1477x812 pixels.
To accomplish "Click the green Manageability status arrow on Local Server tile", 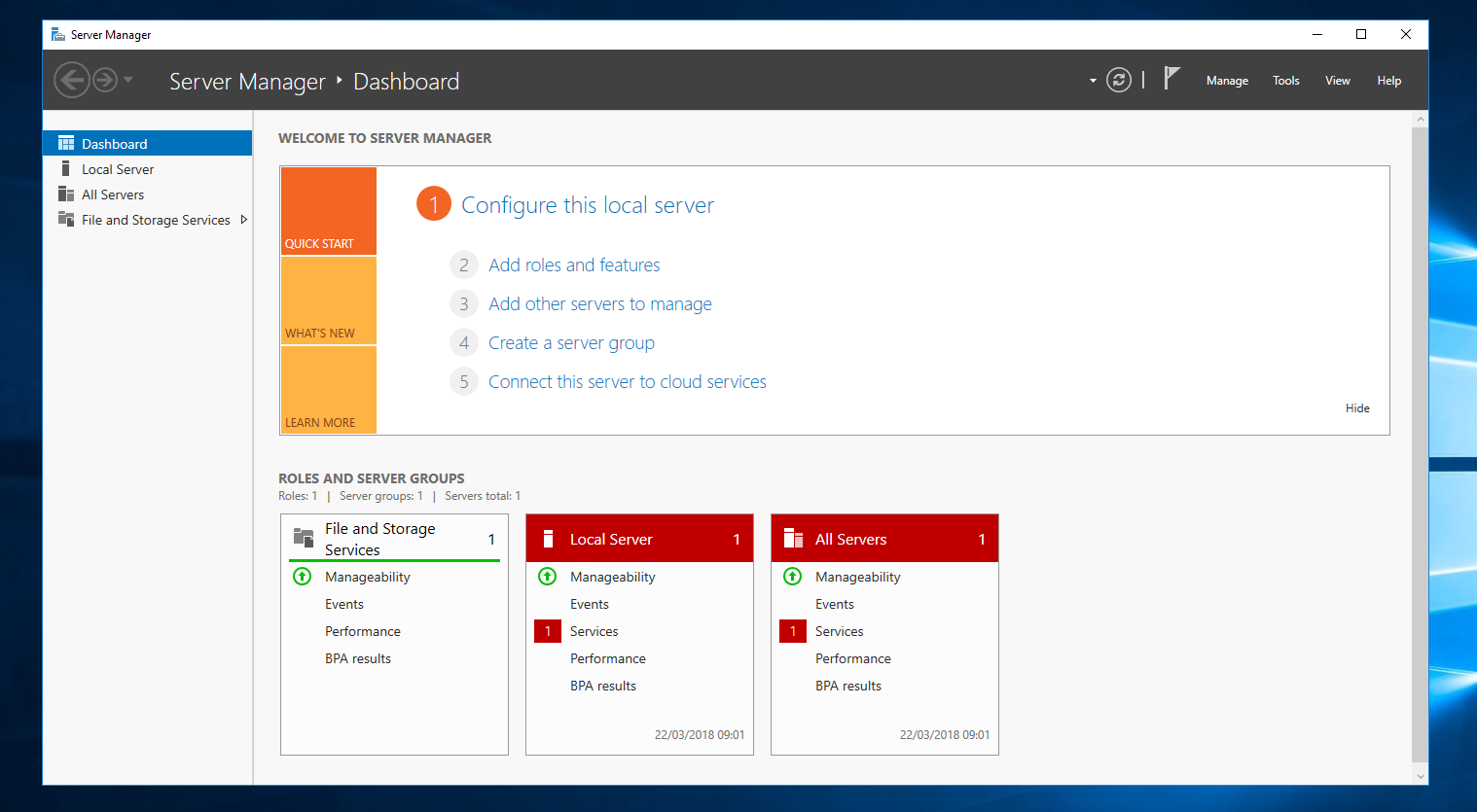I will click(547, 576).
